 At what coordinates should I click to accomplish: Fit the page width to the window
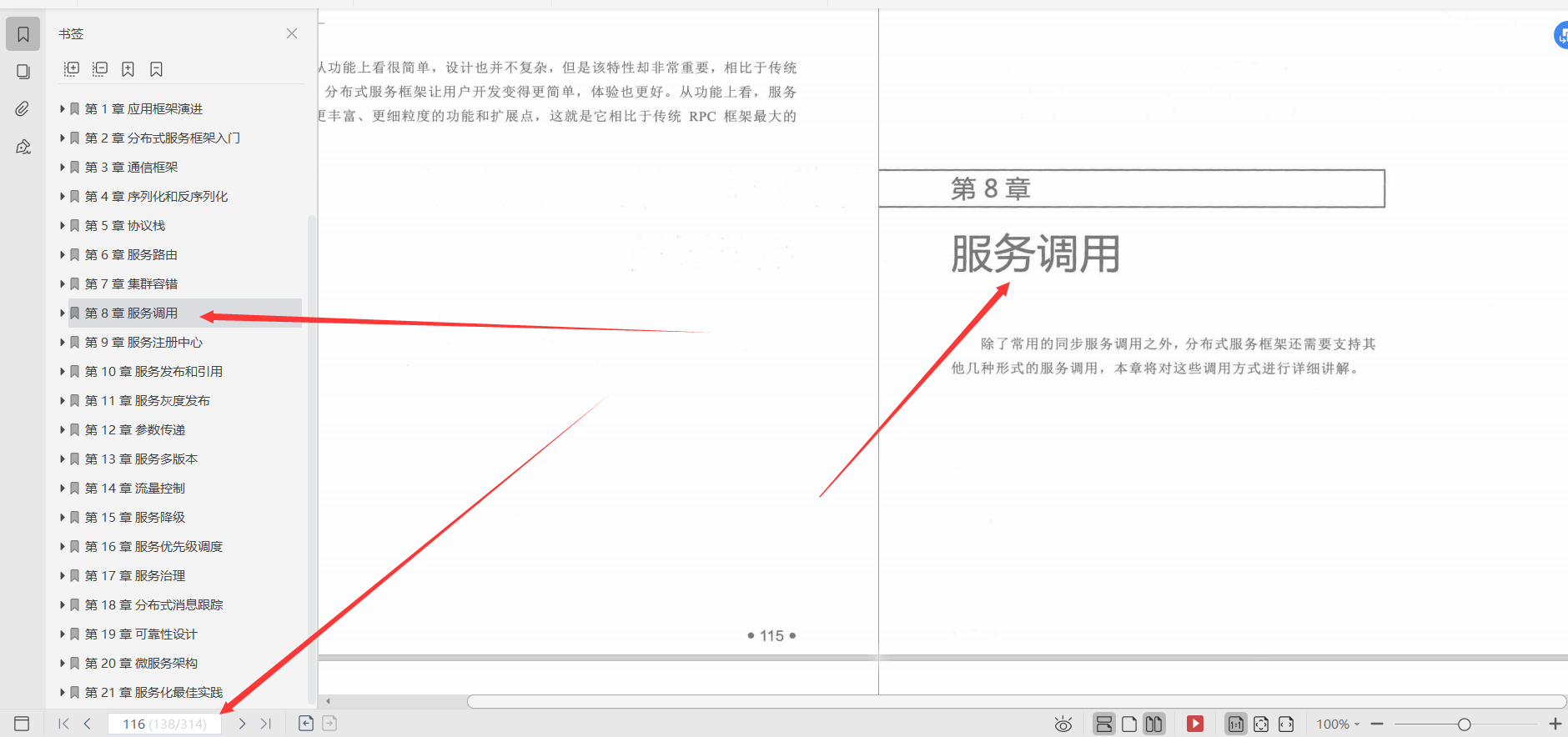(x=1286, y=724)
